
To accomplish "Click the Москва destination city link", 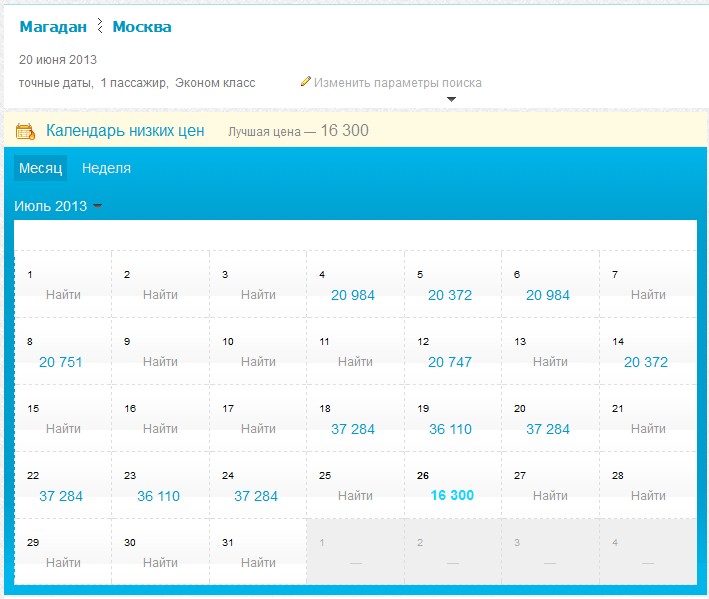I will (x=141, y=27).
